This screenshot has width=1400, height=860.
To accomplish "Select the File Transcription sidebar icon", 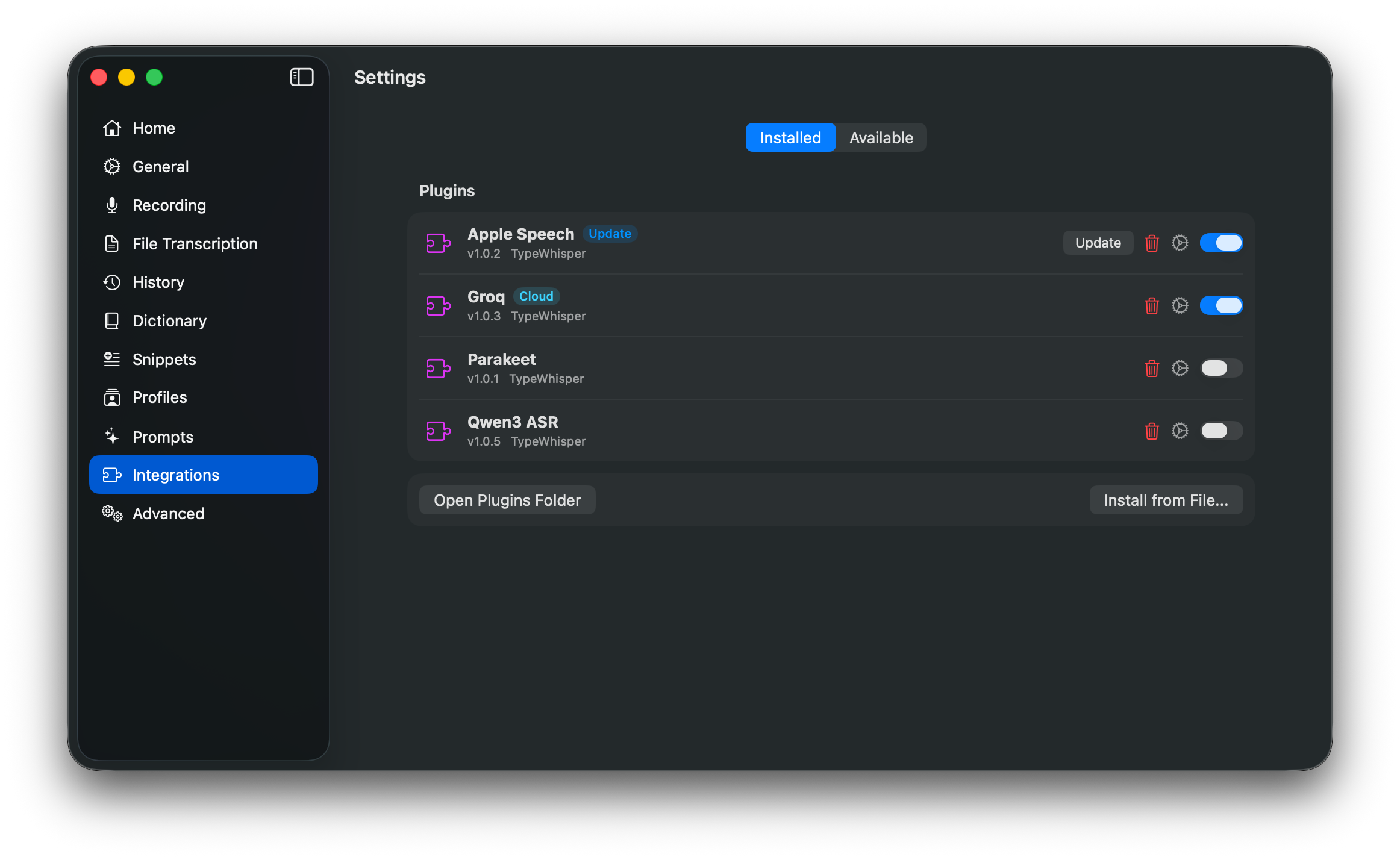I will click(x=112, y=243).
